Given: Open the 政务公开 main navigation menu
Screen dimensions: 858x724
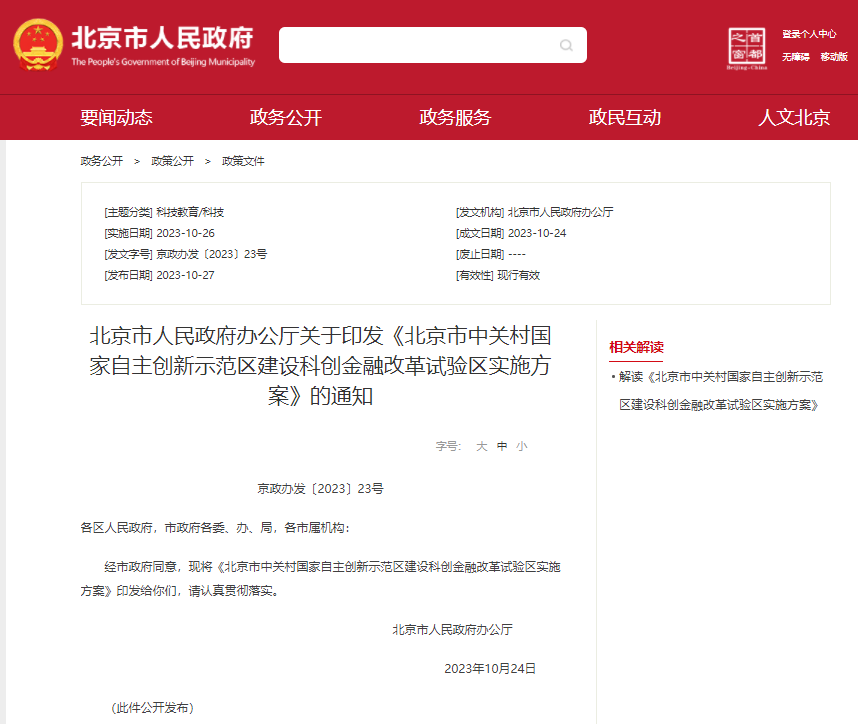Looking at the screenshot, I should click(286, 118).
